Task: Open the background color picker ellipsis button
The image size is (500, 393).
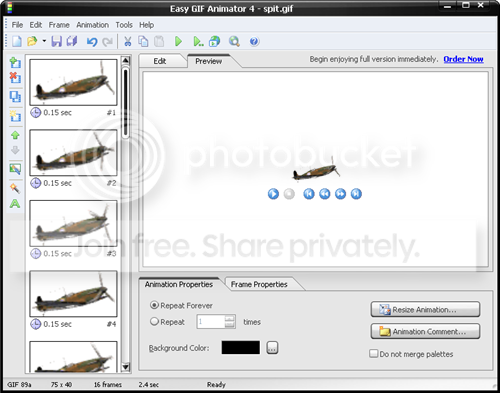Action: [x=272, y=347]
